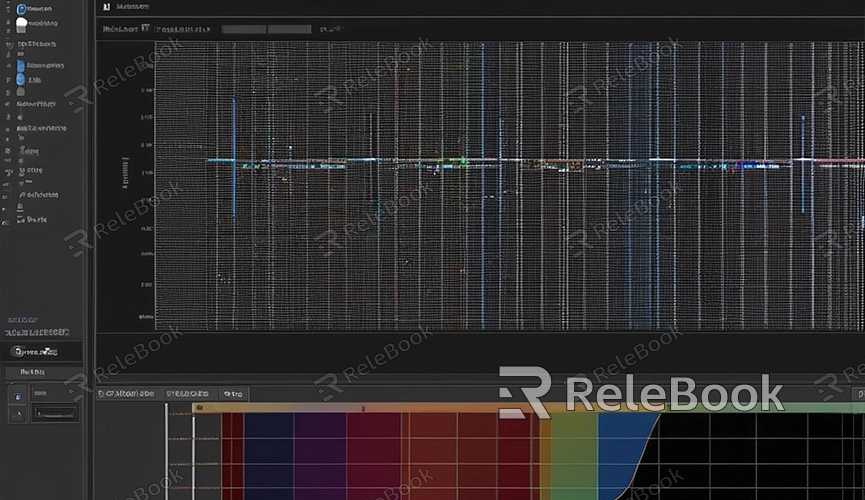
Task: Click the circular icon in the dark sidebar row
Action: click(18, 352)
